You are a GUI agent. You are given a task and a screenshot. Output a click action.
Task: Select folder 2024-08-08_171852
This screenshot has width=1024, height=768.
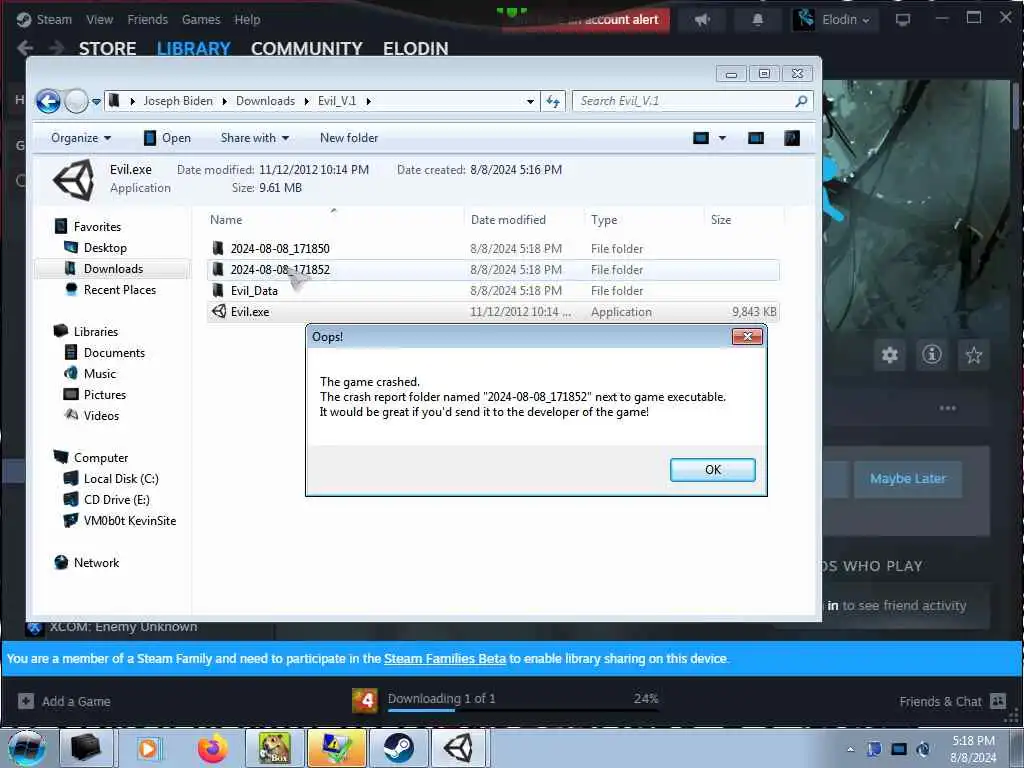pos(493,270)
